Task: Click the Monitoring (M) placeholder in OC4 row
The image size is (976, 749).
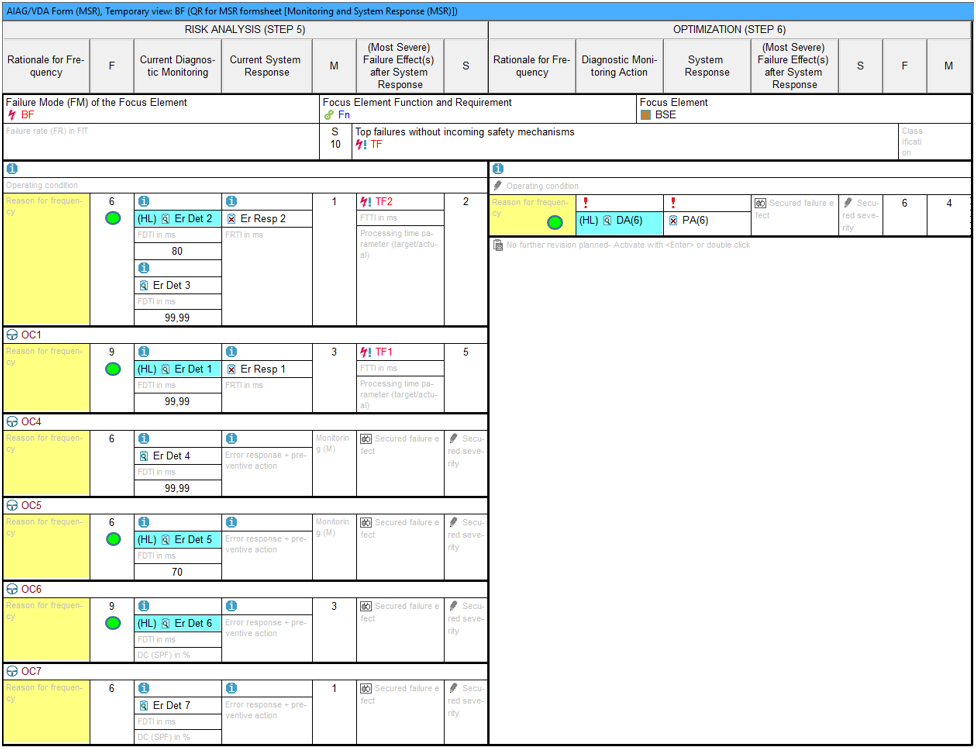Action: point(334,463)
